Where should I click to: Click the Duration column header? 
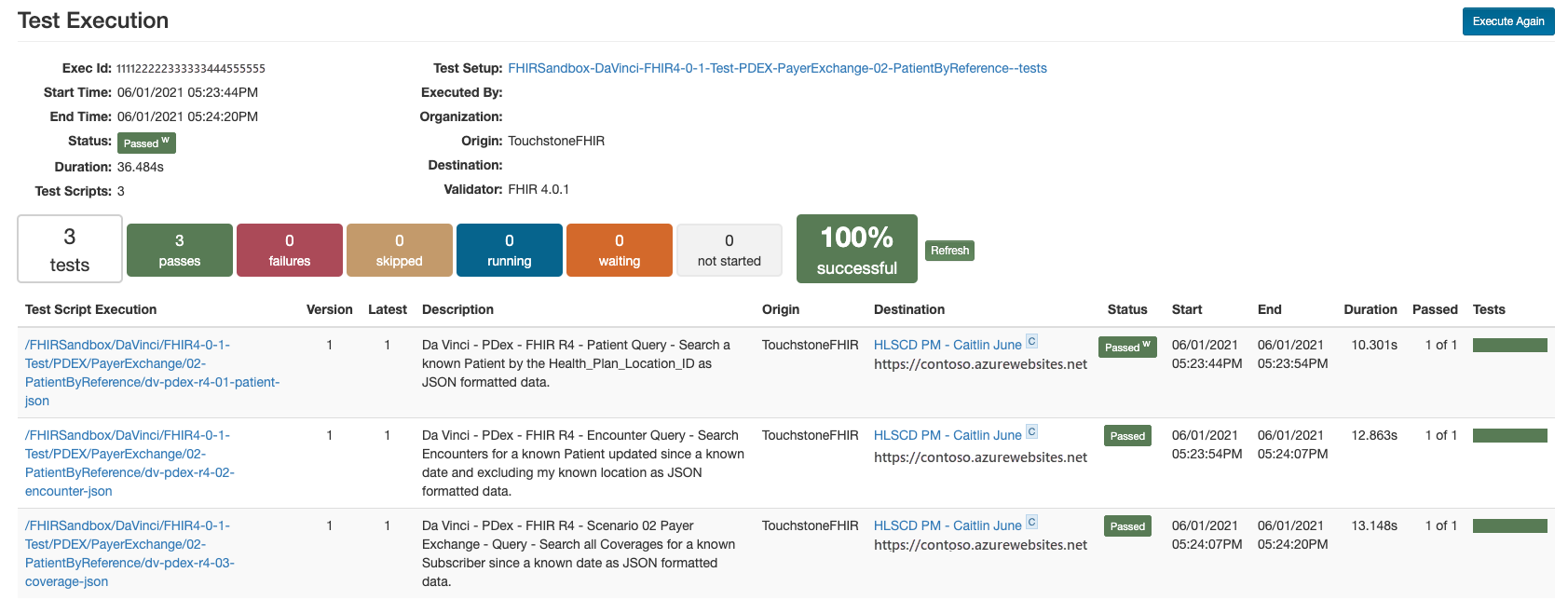tap(1370, 309)
